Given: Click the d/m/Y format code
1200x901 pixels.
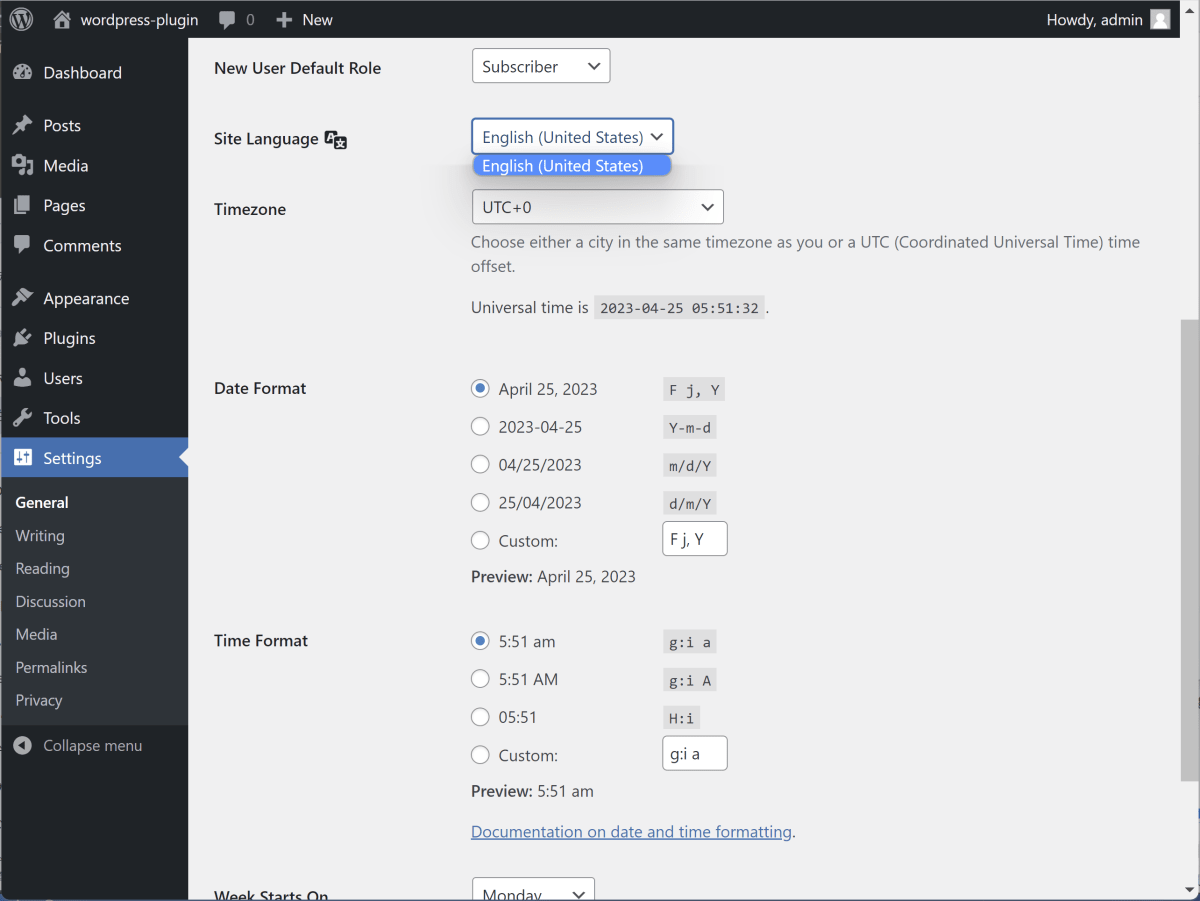Looking at the screenshot, I should [x=690, y=504].
